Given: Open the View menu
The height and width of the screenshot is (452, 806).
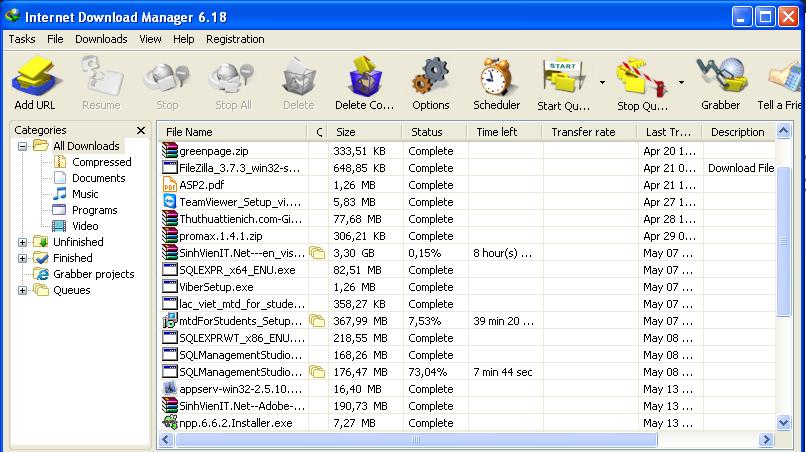Looking at the screenshot, I should pyautogui.click(x=150, y=39).
